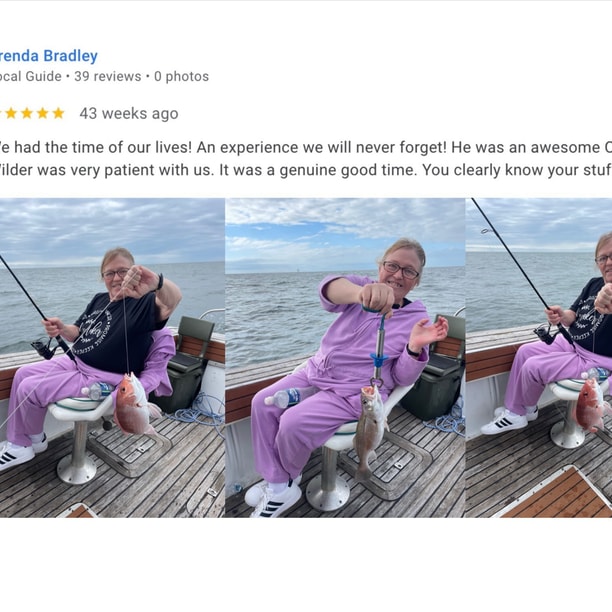
Task: Click the red snapper in the black t-shirt photo
Action: [135, 405]
